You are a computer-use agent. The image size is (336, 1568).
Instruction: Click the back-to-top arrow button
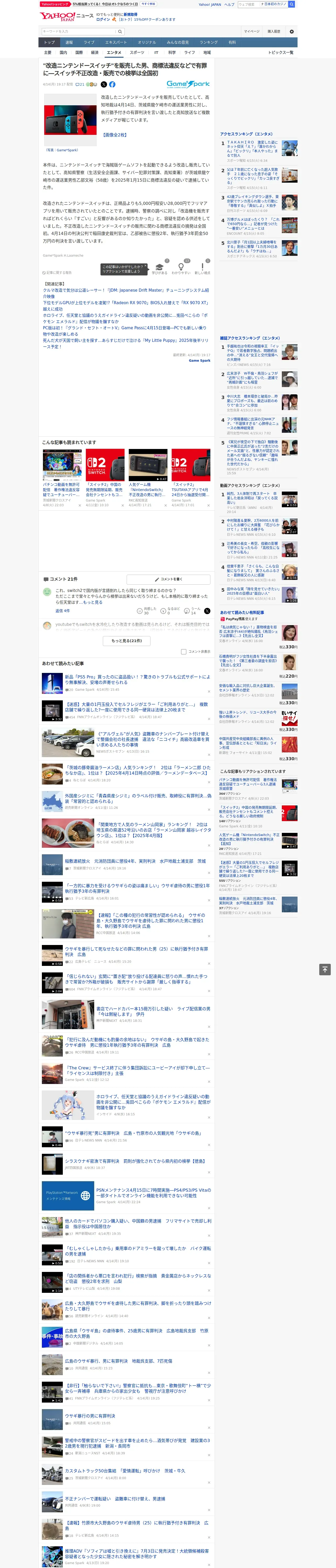pos(325,969)
